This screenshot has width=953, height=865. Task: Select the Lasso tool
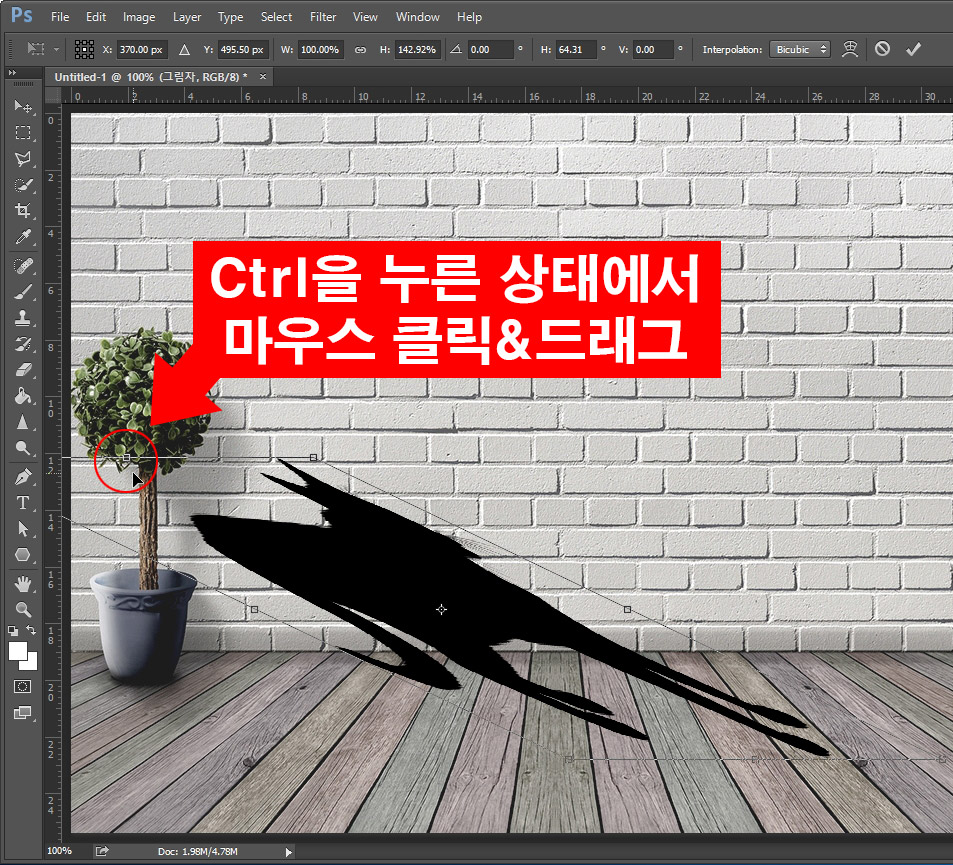(x=23, y=158)
